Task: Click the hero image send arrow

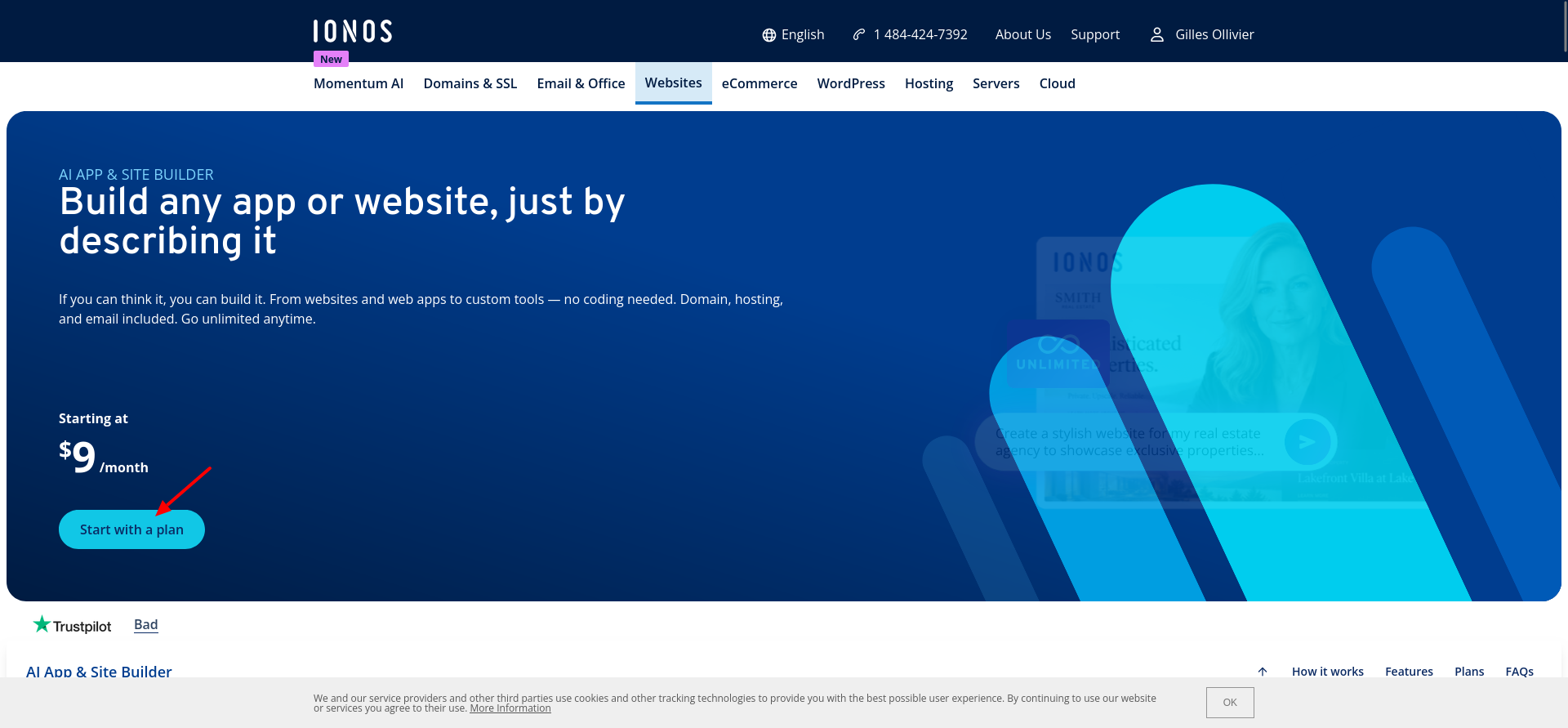Action: click(1307, 442)
